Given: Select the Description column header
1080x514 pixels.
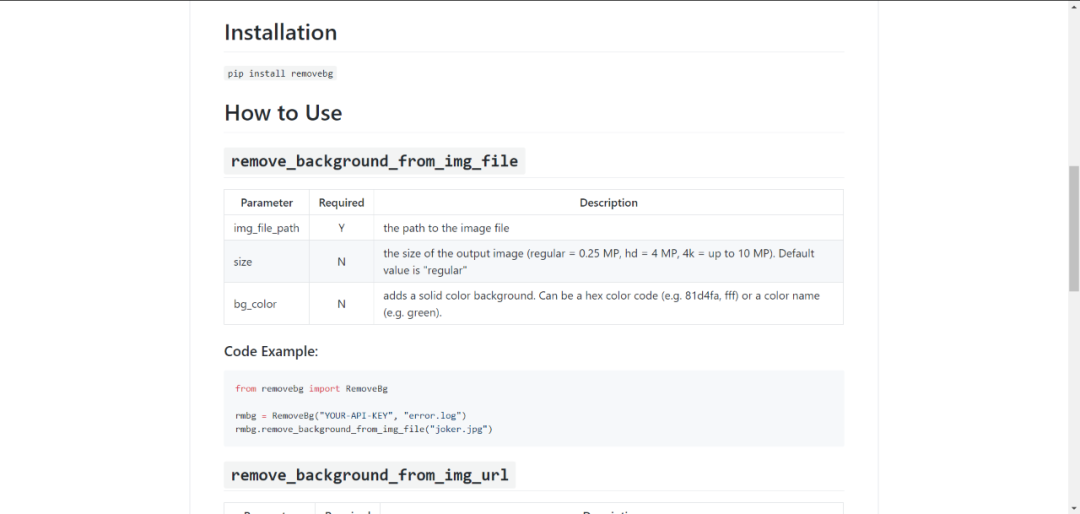Looking at the screenshot, I should (x=609, y=203).
